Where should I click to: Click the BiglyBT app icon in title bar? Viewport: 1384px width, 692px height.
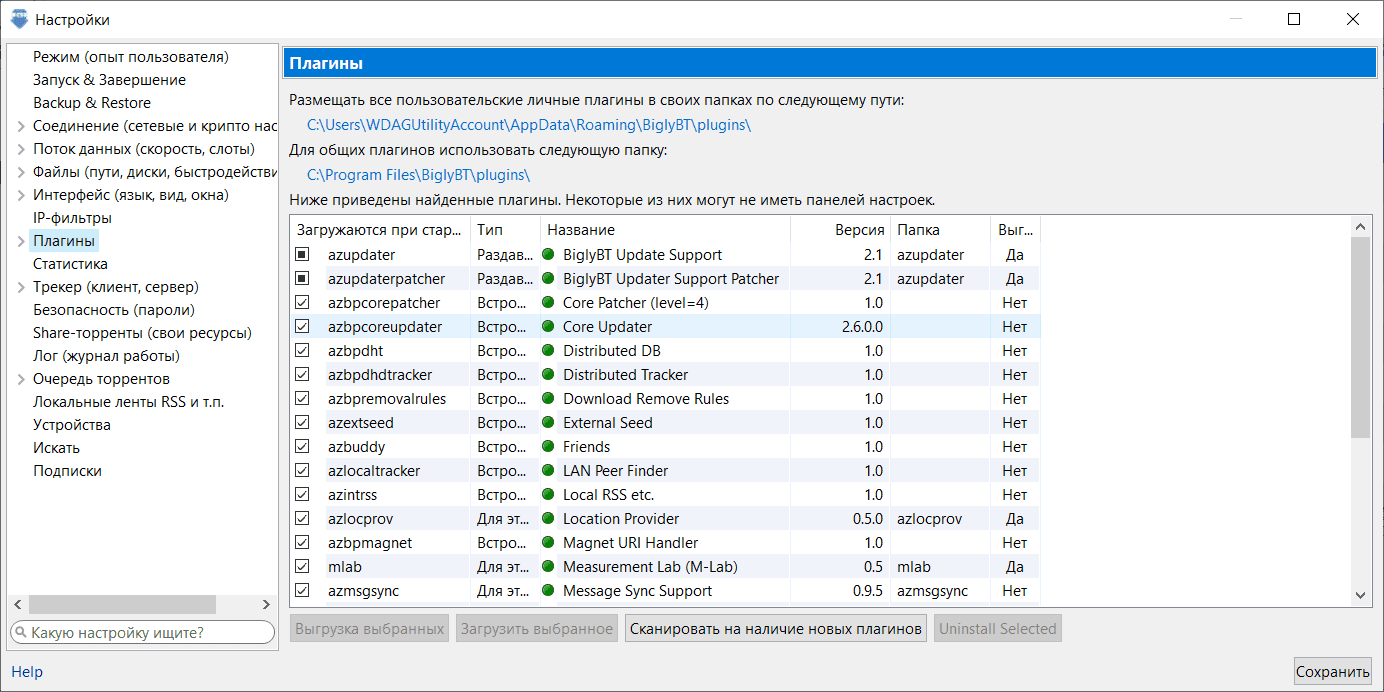pyautogui.click(x=19, y=19)
